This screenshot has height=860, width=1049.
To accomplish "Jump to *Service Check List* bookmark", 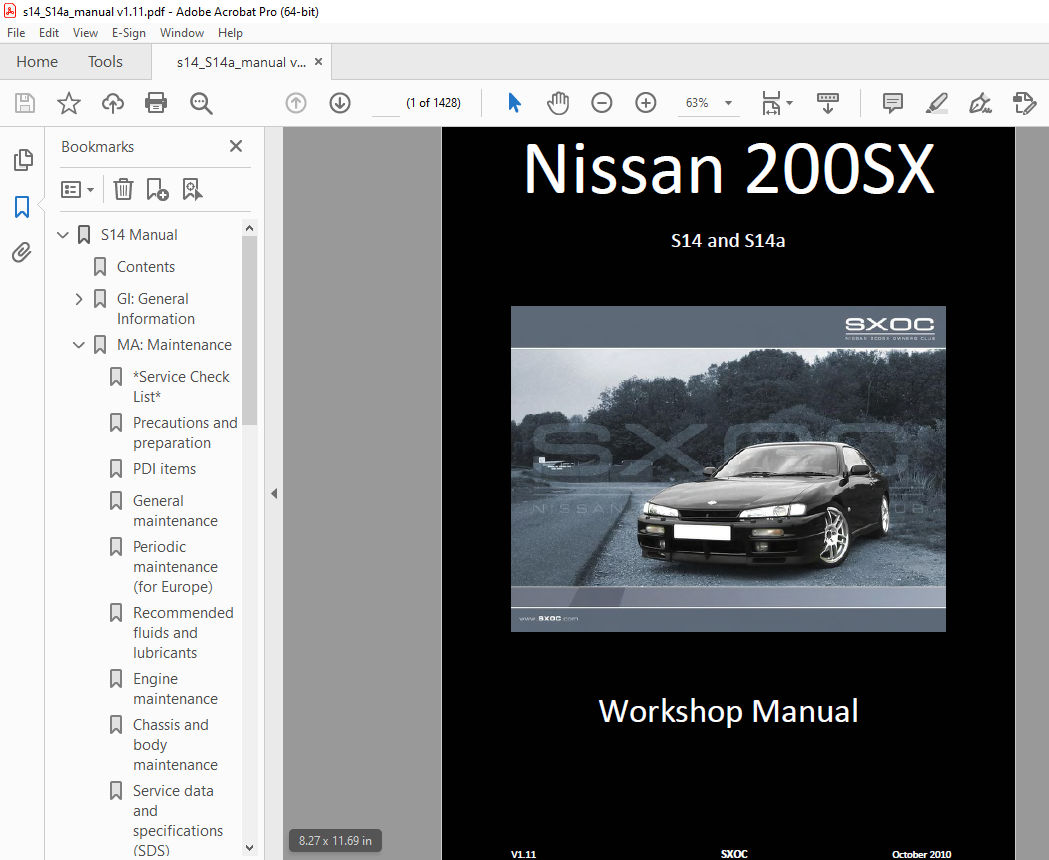I will click(181, 387).
